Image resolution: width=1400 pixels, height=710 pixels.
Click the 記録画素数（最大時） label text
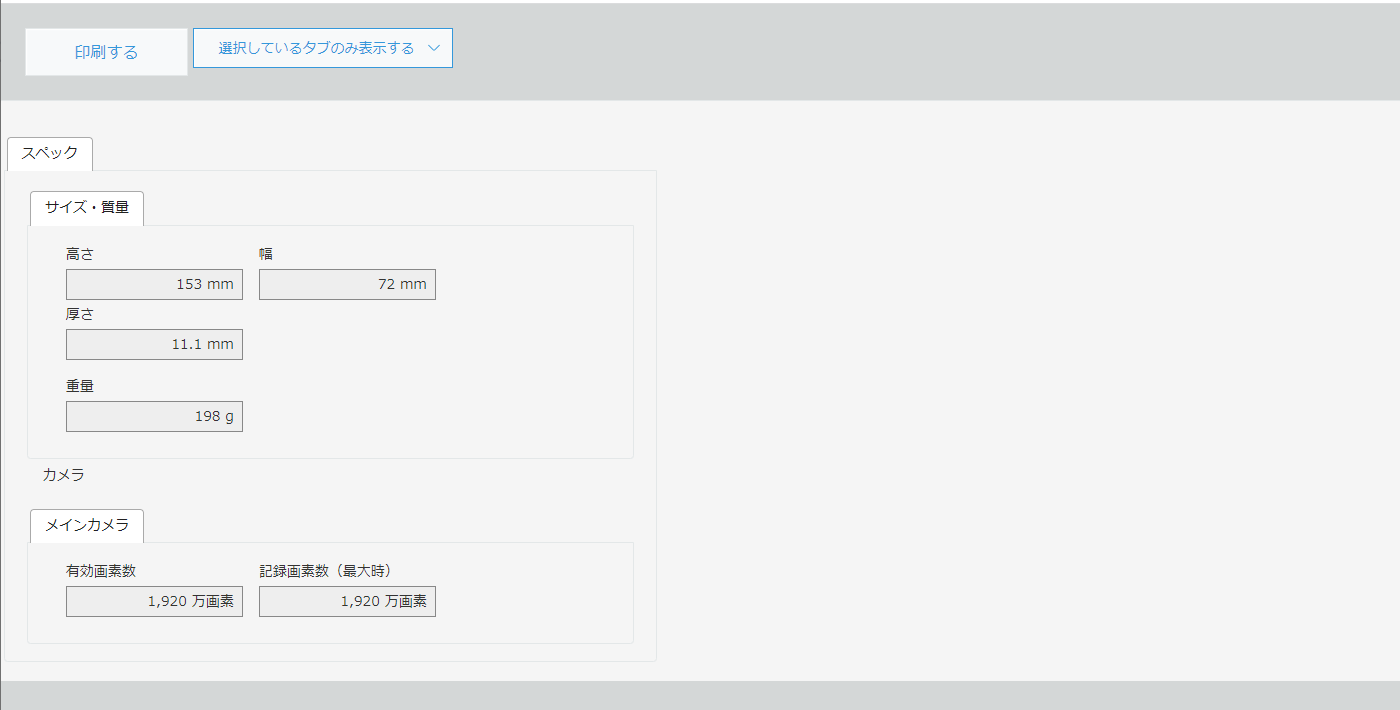(x=325, y=571)
